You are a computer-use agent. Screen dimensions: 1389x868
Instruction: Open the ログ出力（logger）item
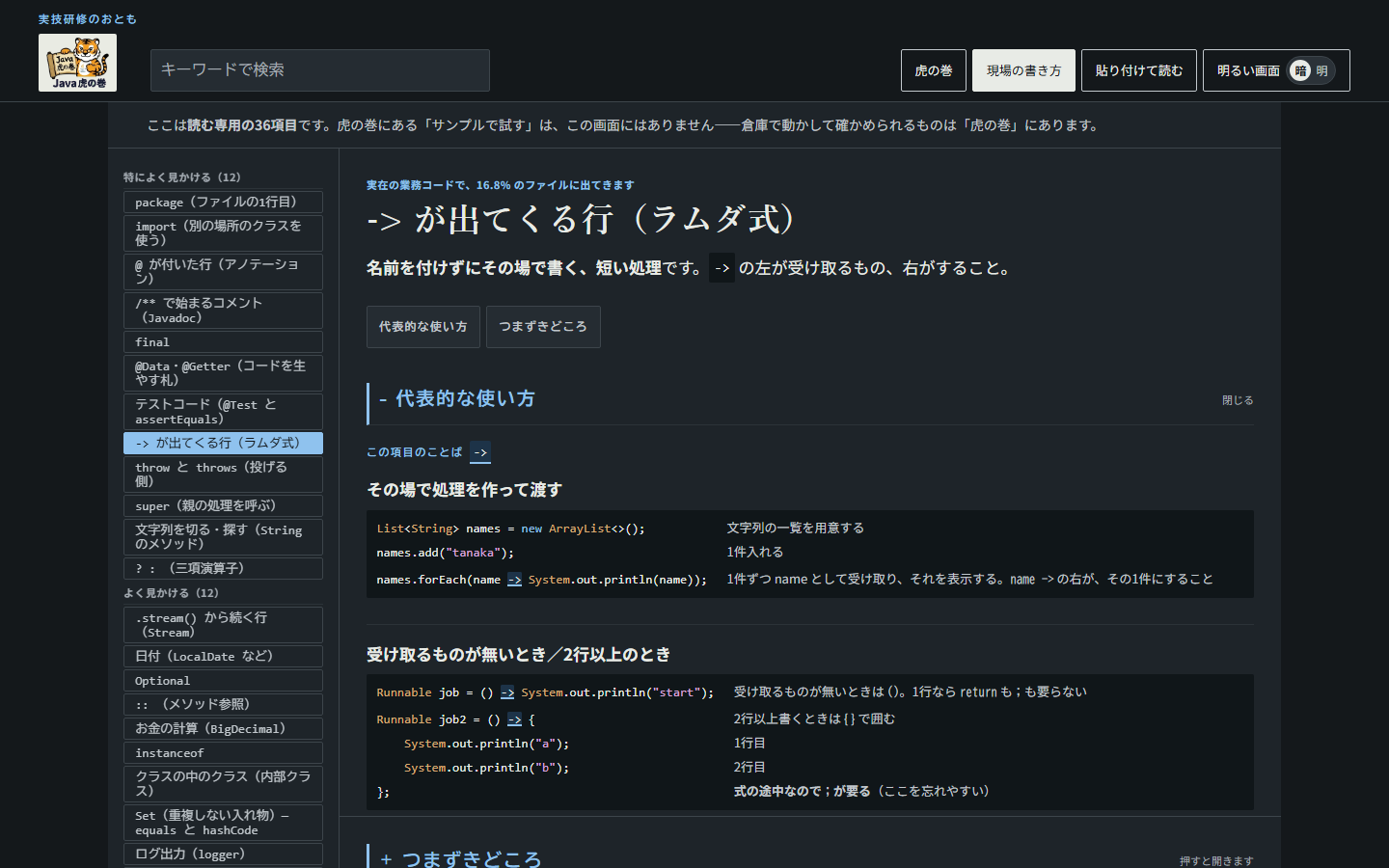(x=223, y=854)
